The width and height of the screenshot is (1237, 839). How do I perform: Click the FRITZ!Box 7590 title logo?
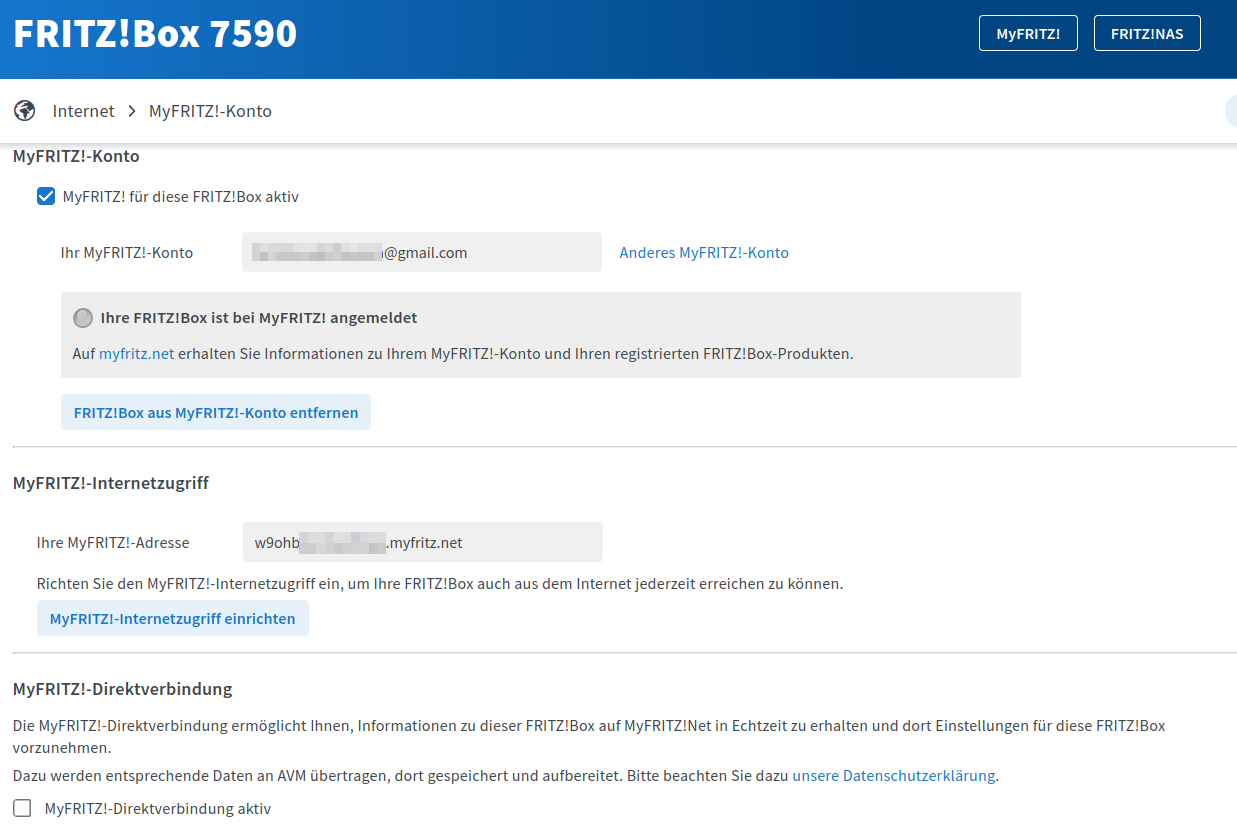(155, 34)
